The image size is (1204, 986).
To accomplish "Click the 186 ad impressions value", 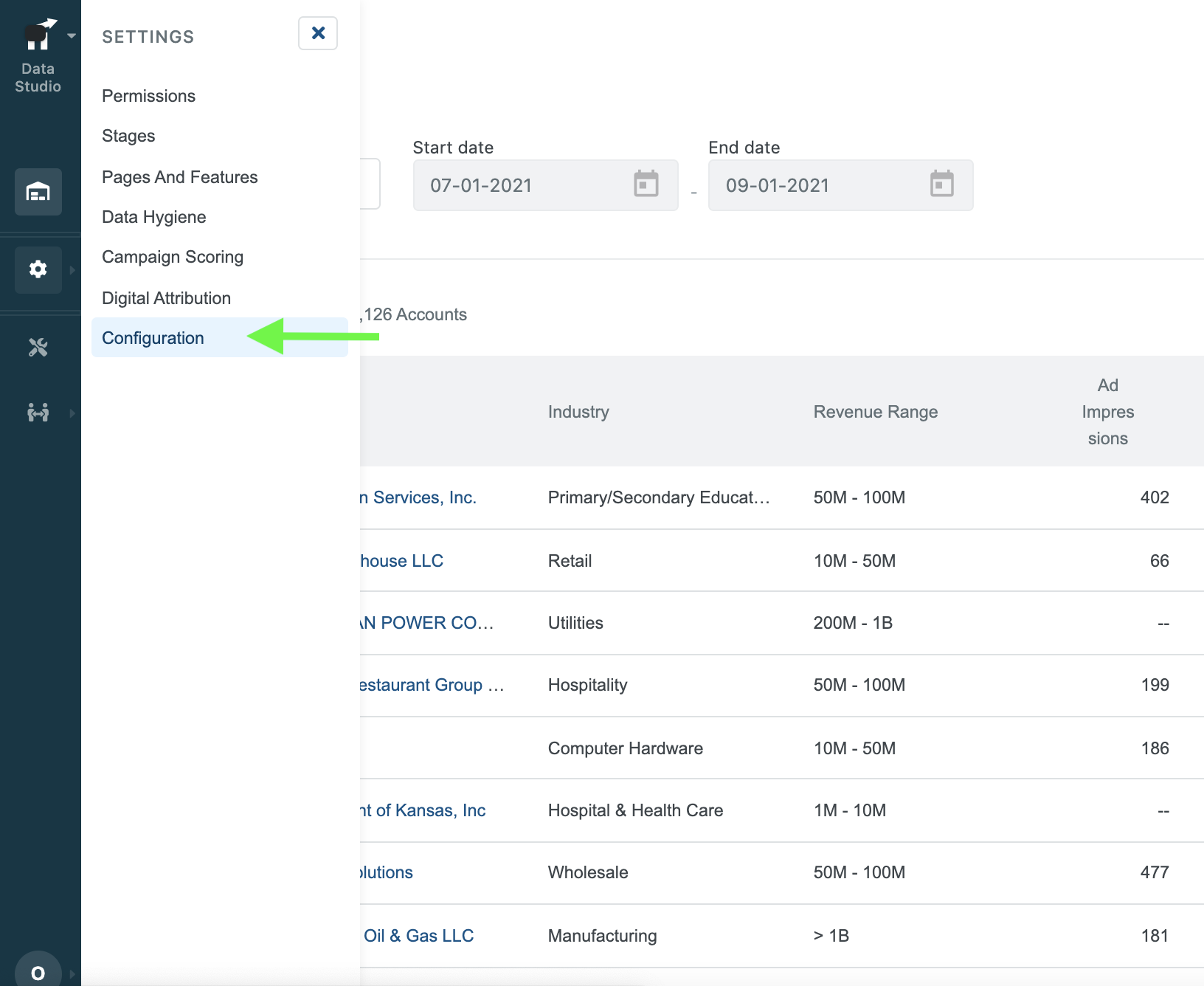I will 1155,748.
